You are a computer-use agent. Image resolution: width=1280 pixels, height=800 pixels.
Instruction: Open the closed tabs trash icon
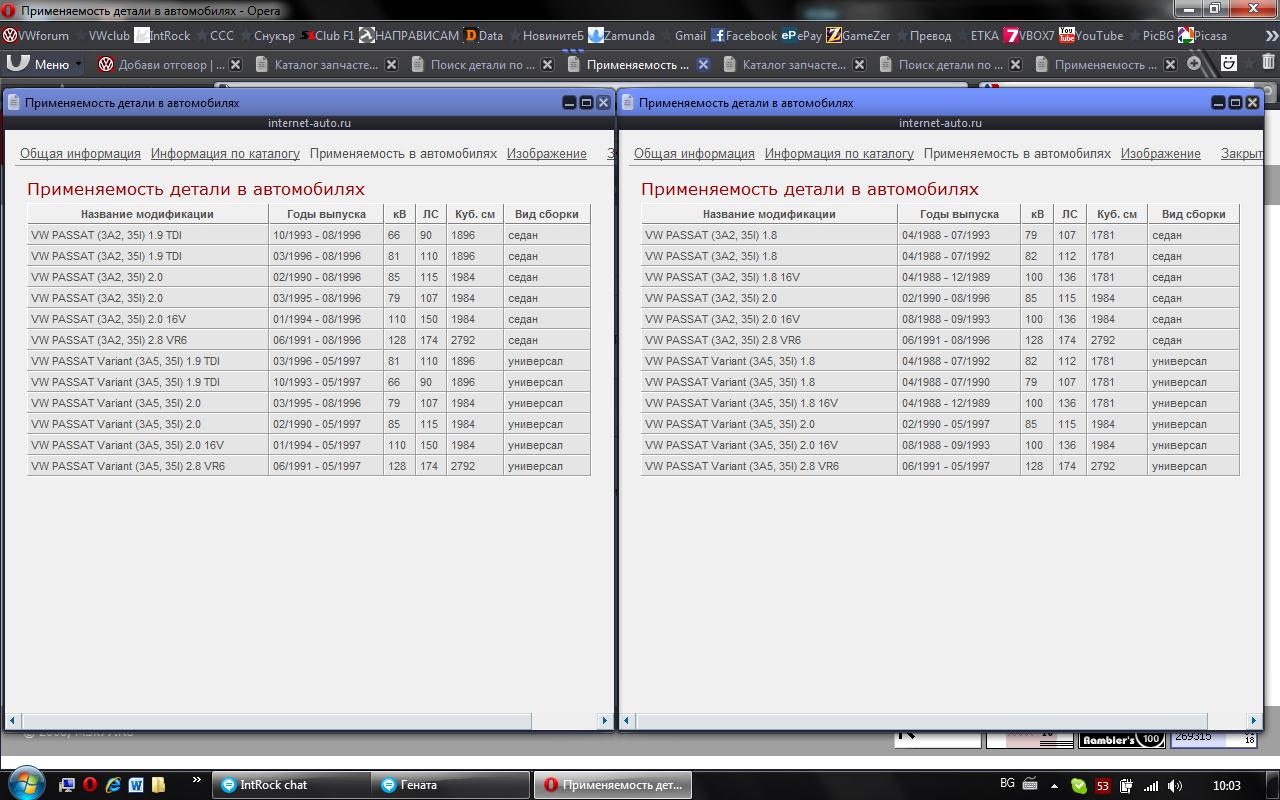click(x=1268, y=64)
